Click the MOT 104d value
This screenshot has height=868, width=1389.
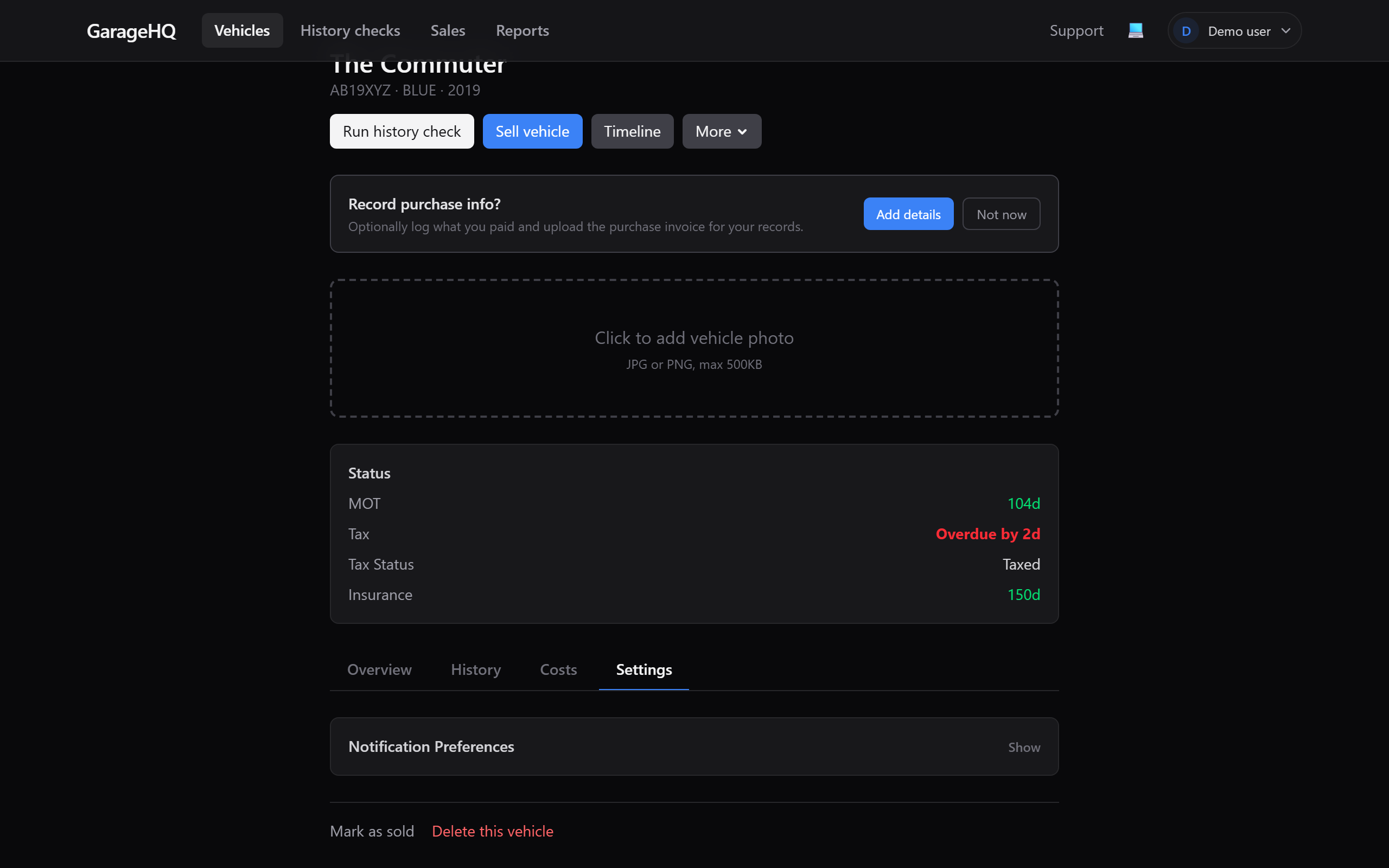pos(1024,503)
